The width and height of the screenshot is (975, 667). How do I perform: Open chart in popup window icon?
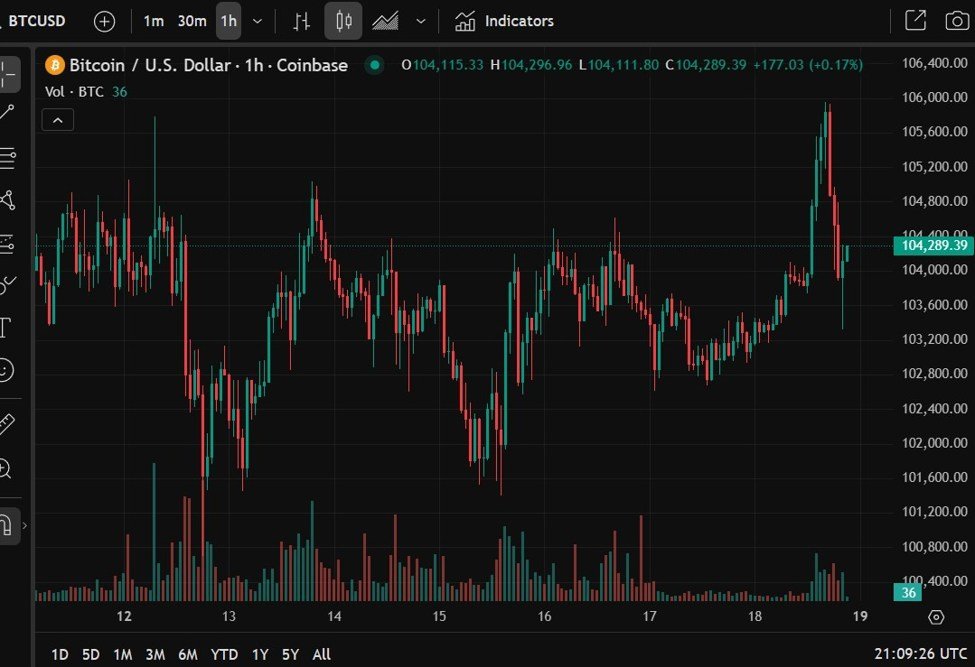pyautogui.click(x=914, y=21)
